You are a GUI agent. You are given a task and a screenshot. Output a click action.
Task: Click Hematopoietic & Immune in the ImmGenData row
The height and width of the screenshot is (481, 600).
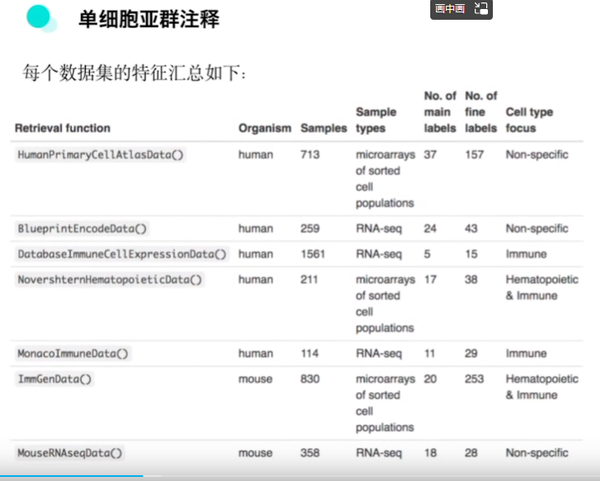tap(542, 387)
